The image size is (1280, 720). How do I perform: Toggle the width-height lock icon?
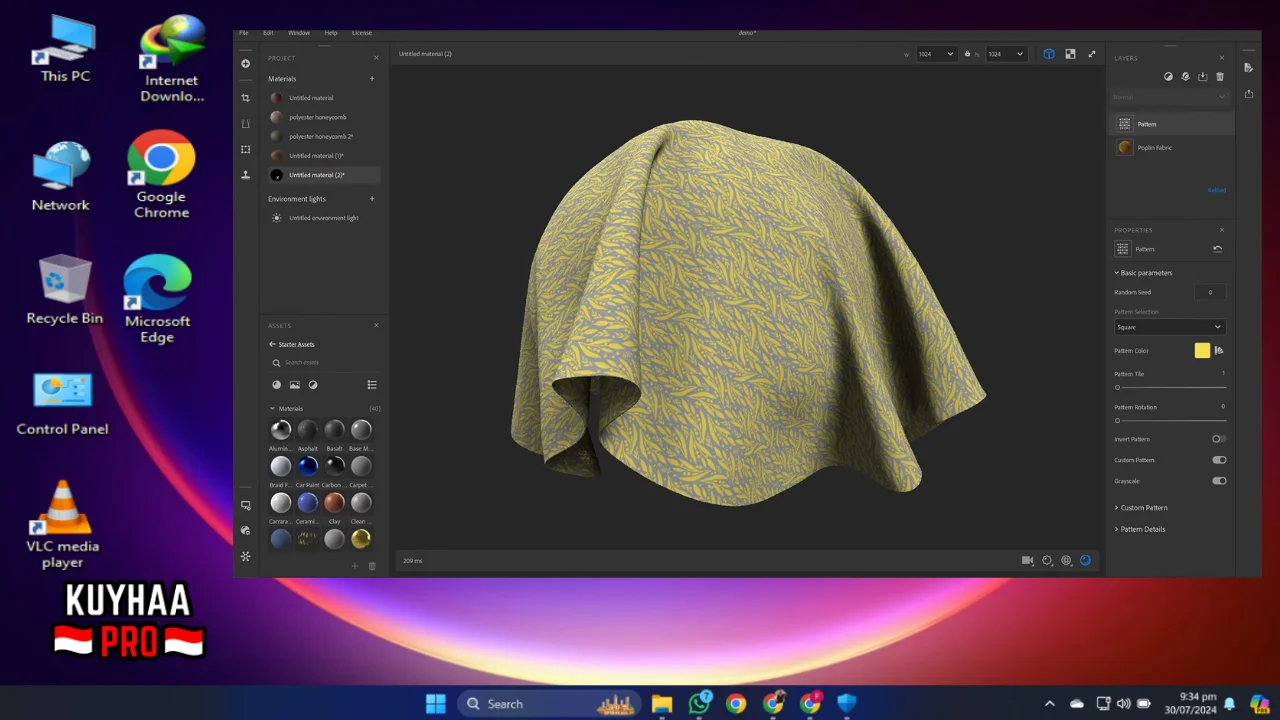click(x=967, y=54)
